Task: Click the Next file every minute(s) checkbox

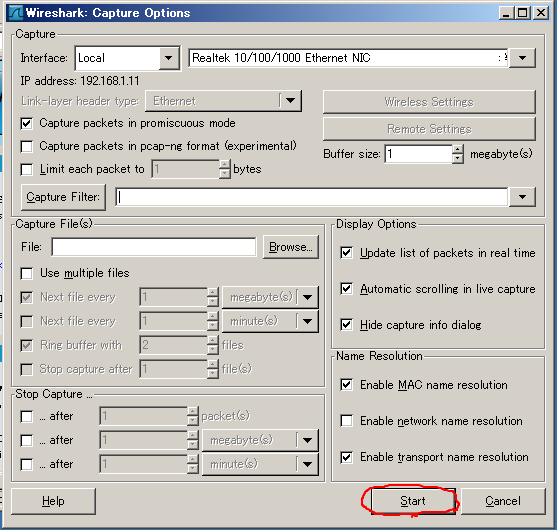Action: coord(27,321)
